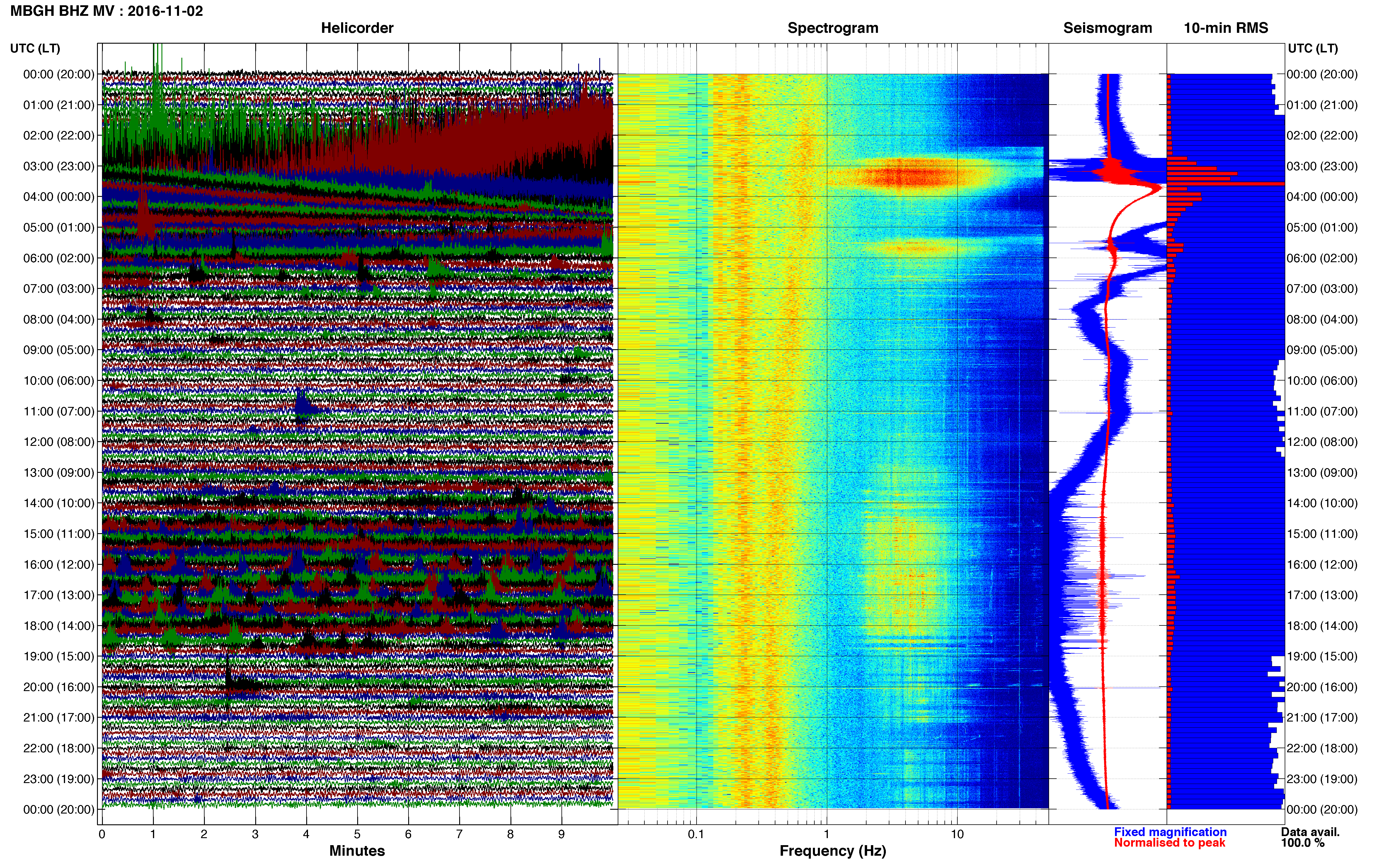This screenshot has height=868, width=1389.
Task: Click the Seismogram panel title
Action: point(1108,28)
